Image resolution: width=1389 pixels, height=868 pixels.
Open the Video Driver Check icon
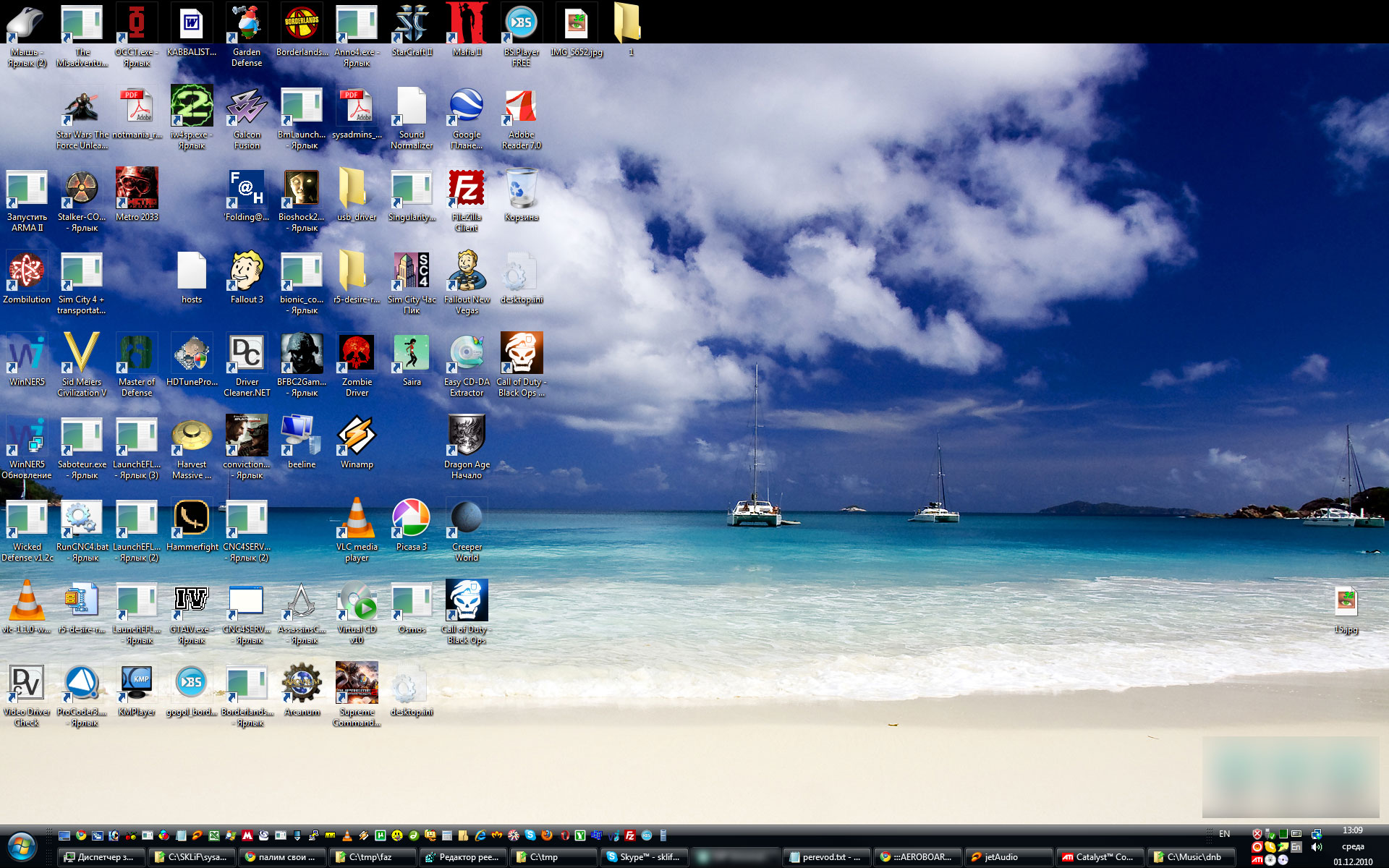point(27,694)
